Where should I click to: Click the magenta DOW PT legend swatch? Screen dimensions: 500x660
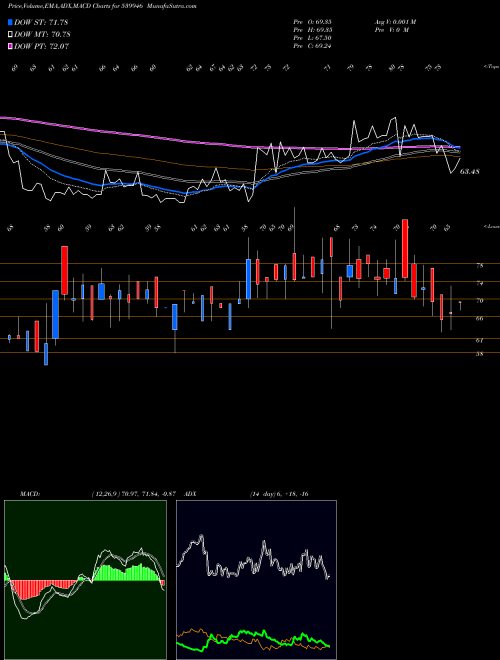pos(10,46)
